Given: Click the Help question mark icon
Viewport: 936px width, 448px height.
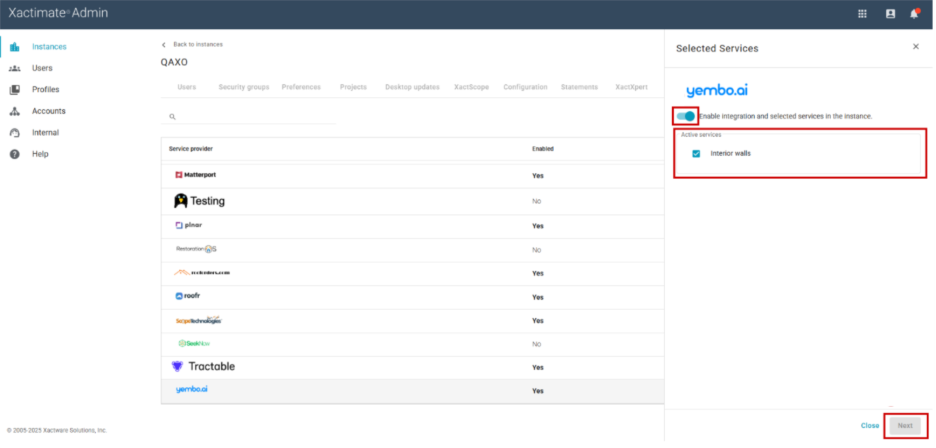Looking at the screenshot, I should [15, 154].
